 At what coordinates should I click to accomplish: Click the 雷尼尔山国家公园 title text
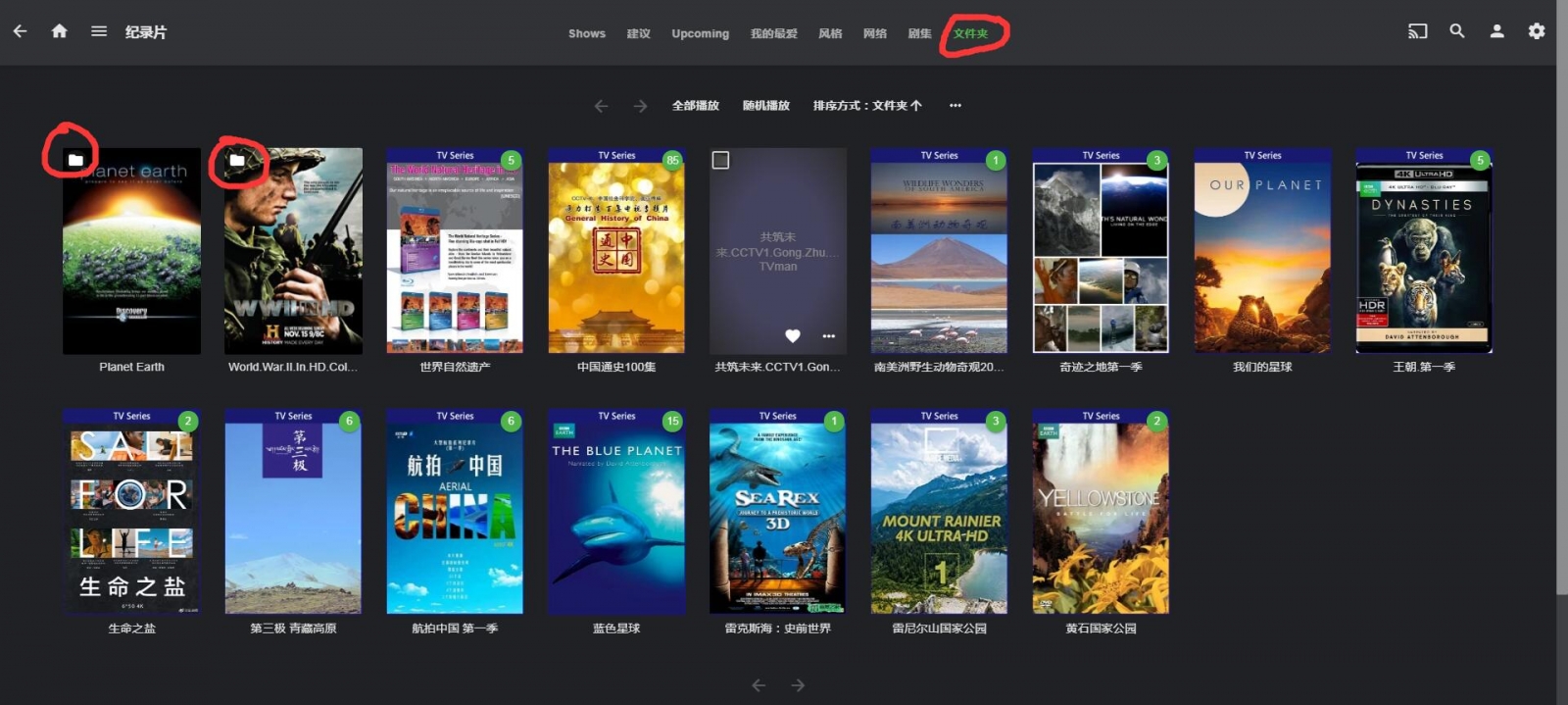[939, 629]
